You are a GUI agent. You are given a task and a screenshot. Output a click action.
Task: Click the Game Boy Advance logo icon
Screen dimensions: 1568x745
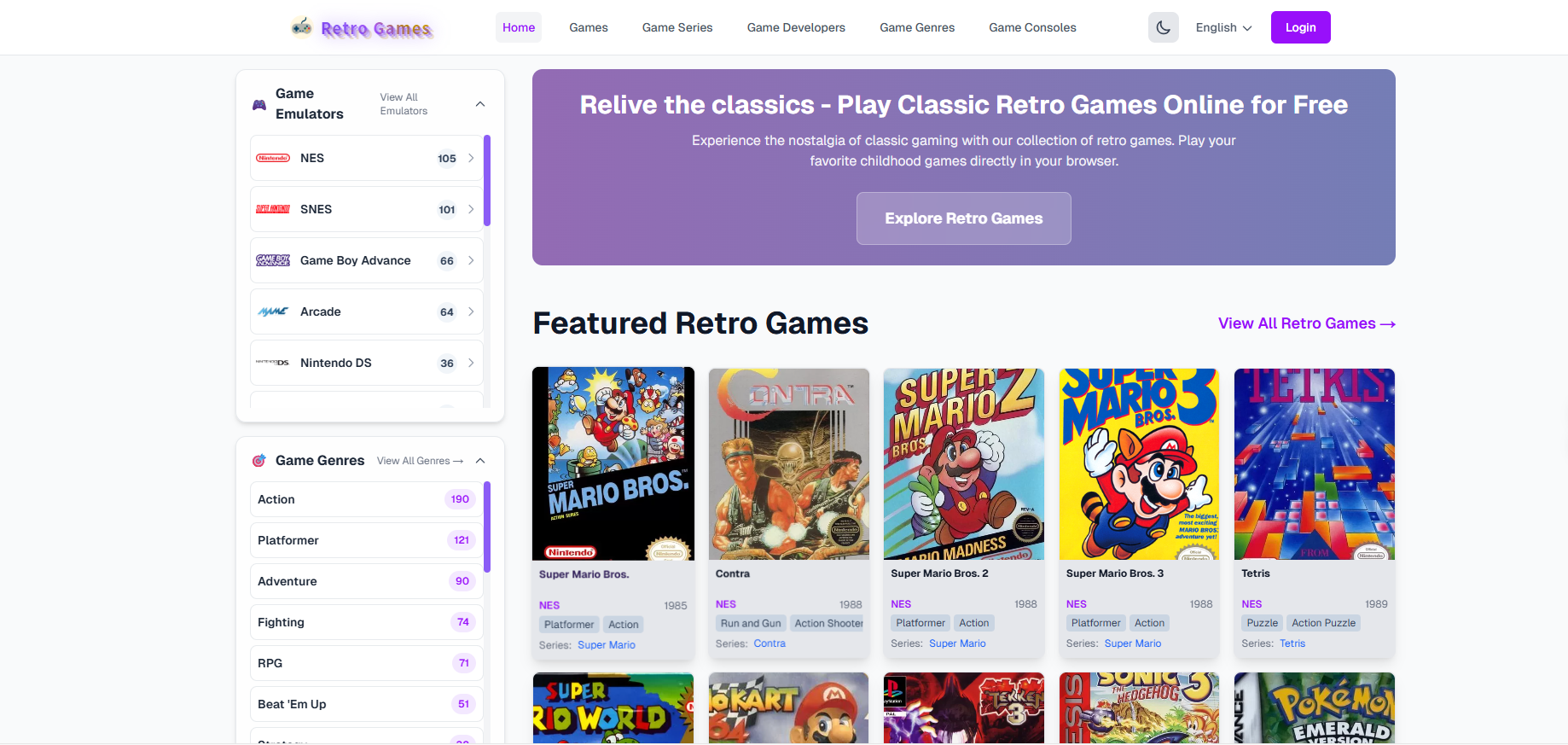273,260
